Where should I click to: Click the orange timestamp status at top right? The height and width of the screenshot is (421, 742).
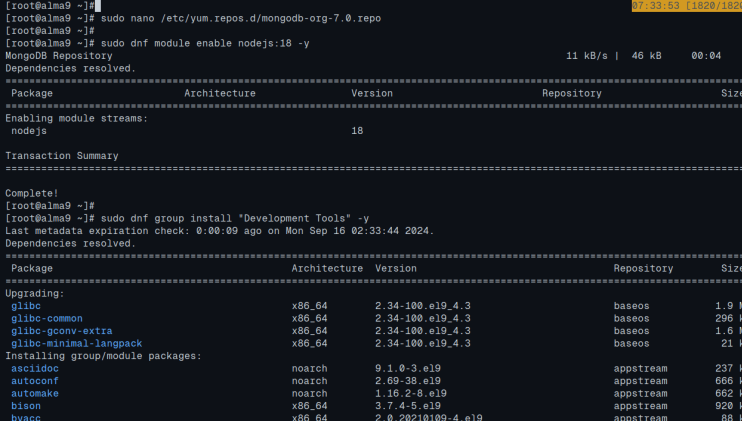coord(686,6)
